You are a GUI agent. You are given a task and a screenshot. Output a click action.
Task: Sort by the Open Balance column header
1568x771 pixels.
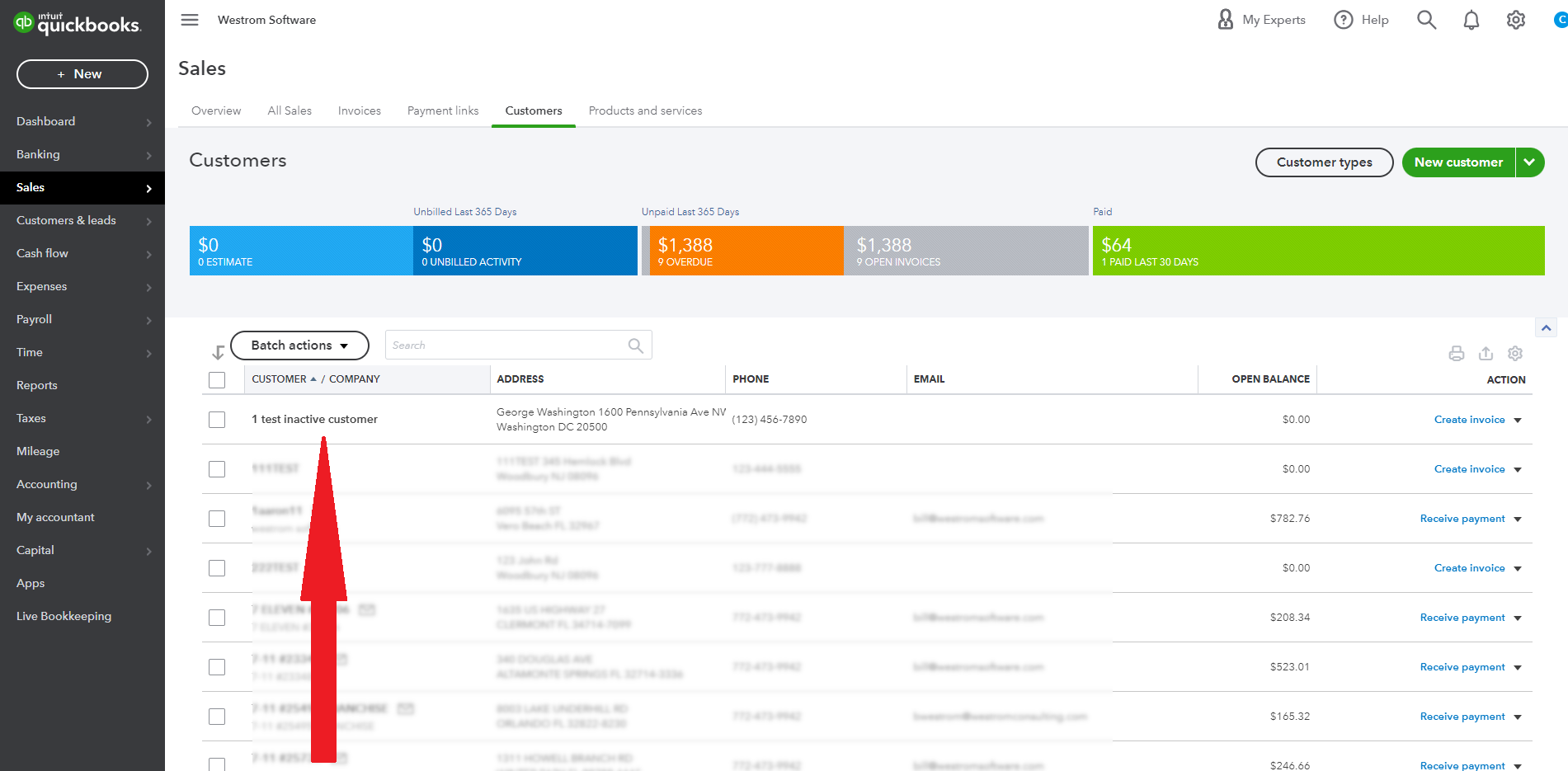point(1270,379)
